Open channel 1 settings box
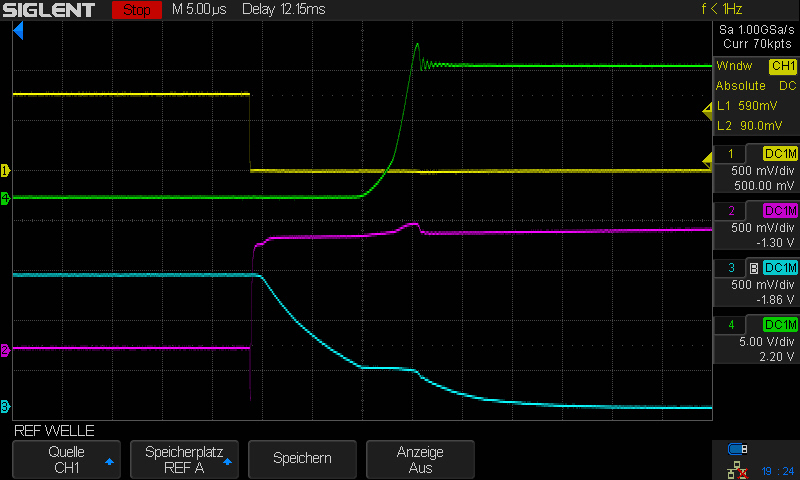Screen dimensions: 800x480 (x=756, y=168)
